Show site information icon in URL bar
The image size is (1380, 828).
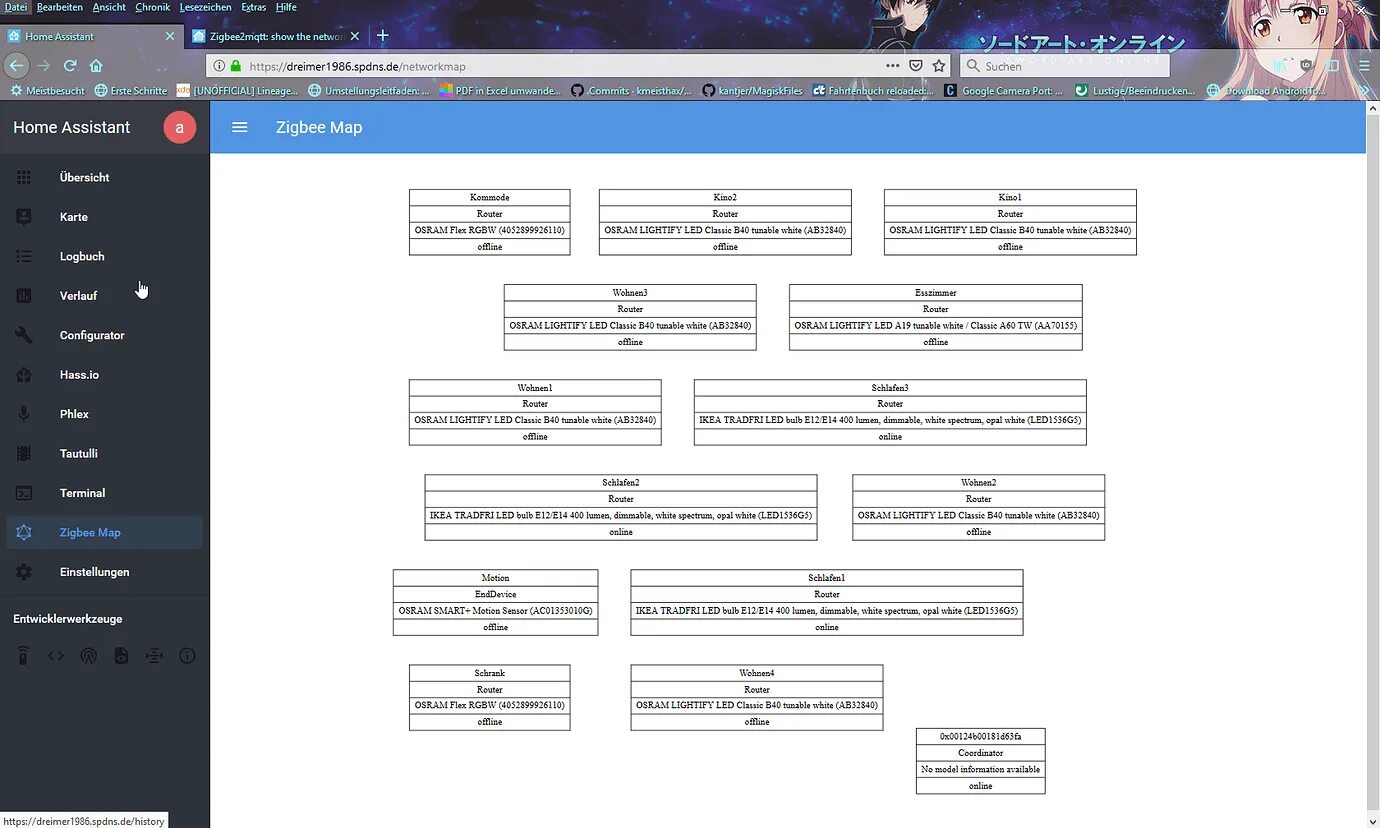(219, 66)
